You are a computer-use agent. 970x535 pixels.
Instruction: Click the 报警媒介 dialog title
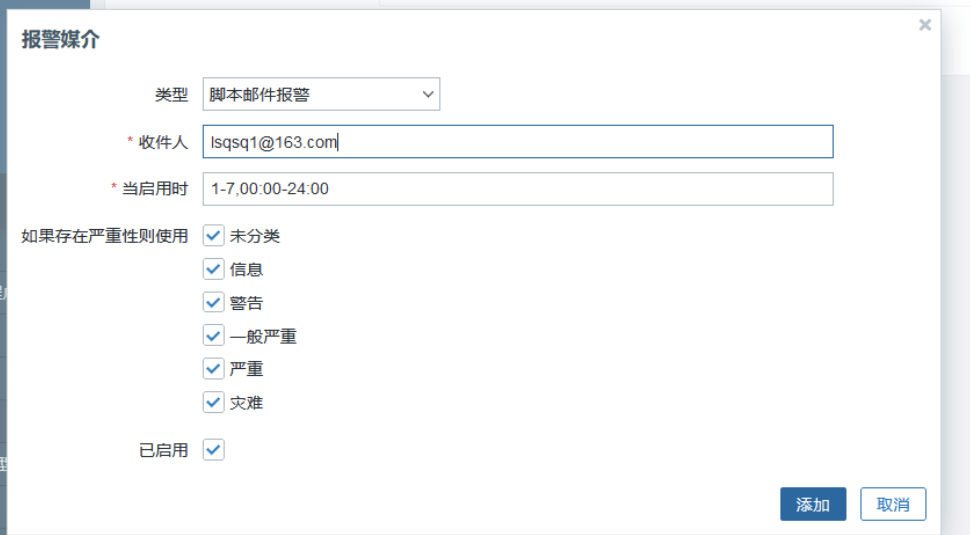[61, 39]
